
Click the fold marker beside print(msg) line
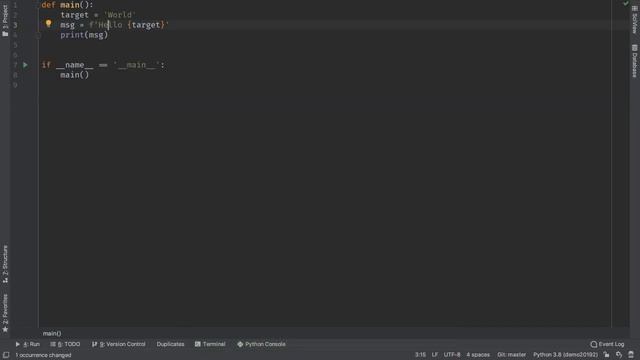pos(38,36)
